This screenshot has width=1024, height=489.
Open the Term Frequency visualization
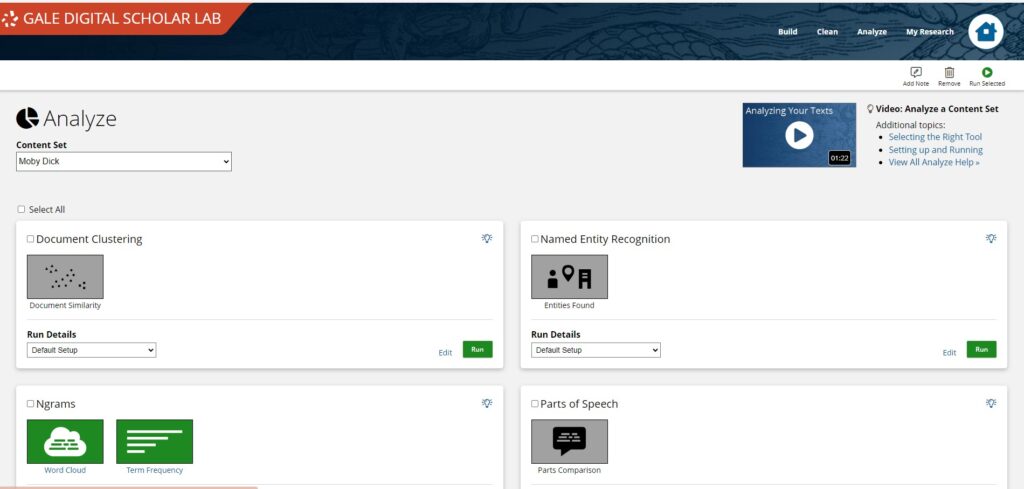pos(154,441)
